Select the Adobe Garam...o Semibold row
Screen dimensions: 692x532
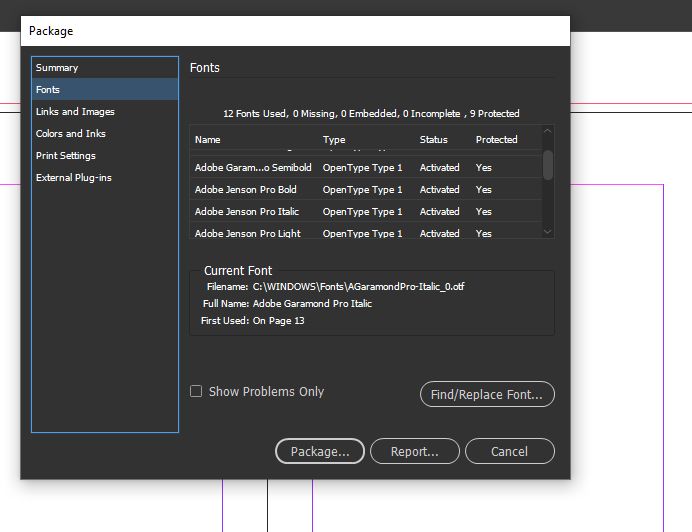pyautogui.click(x=366, y=167)
